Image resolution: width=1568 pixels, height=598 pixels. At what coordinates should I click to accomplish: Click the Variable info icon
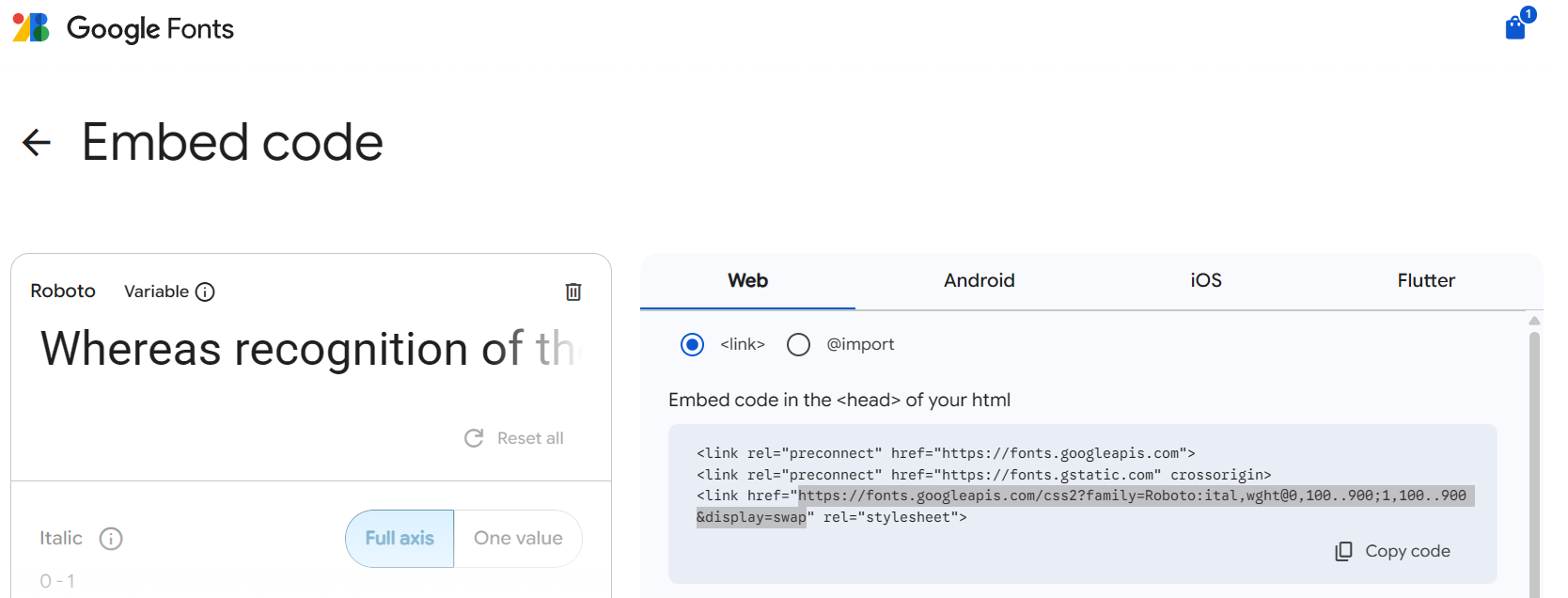coord(205,292)
